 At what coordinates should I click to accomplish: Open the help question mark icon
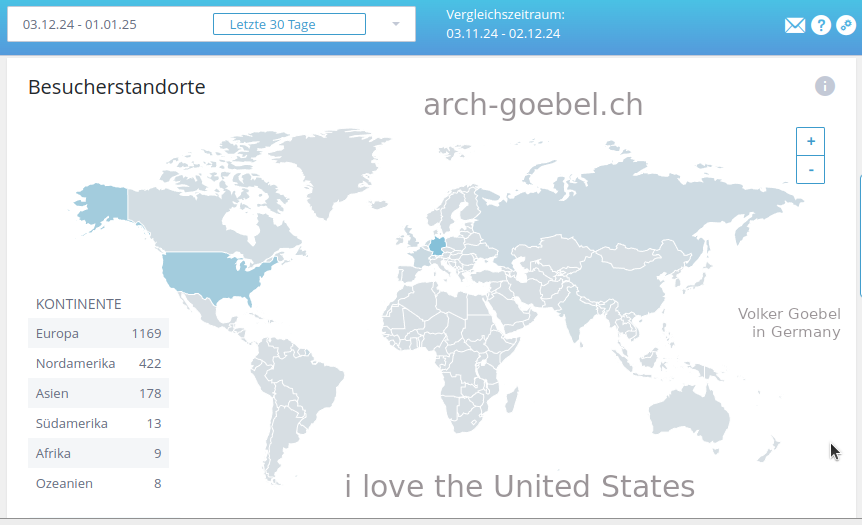click(821, 25)
